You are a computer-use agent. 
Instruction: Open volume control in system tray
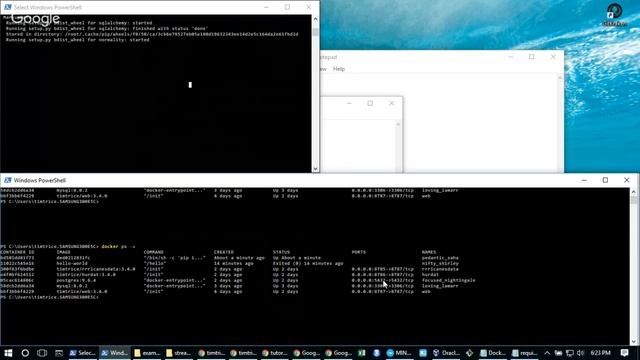[x=580, y=353]
